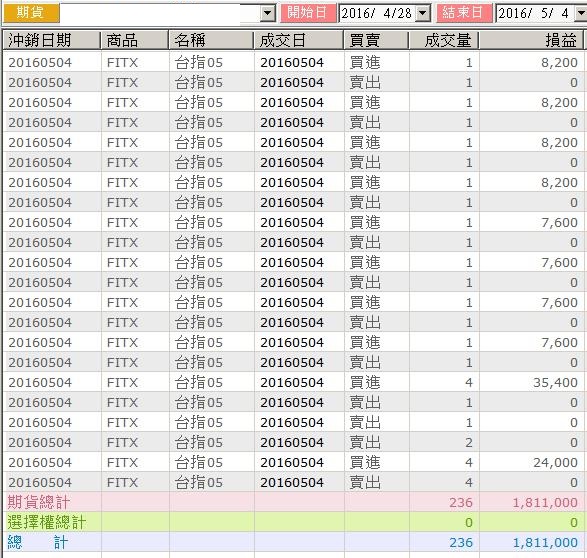Sort by 商品 column header
The width and height of the screenshot is (587, 558).
click(134, 40)
